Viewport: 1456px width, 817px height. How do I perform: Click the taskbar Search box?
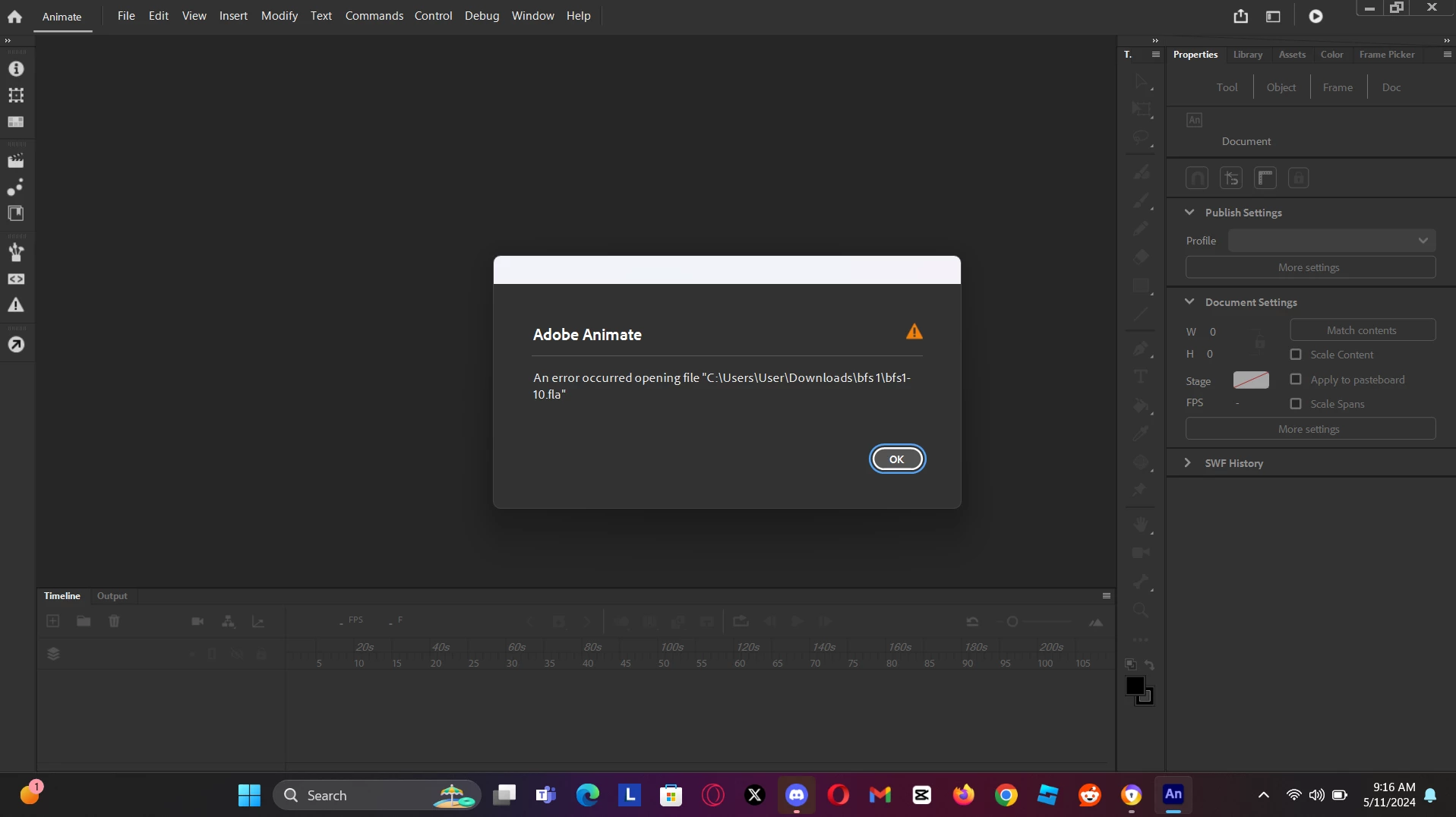(x=376, y=795)
